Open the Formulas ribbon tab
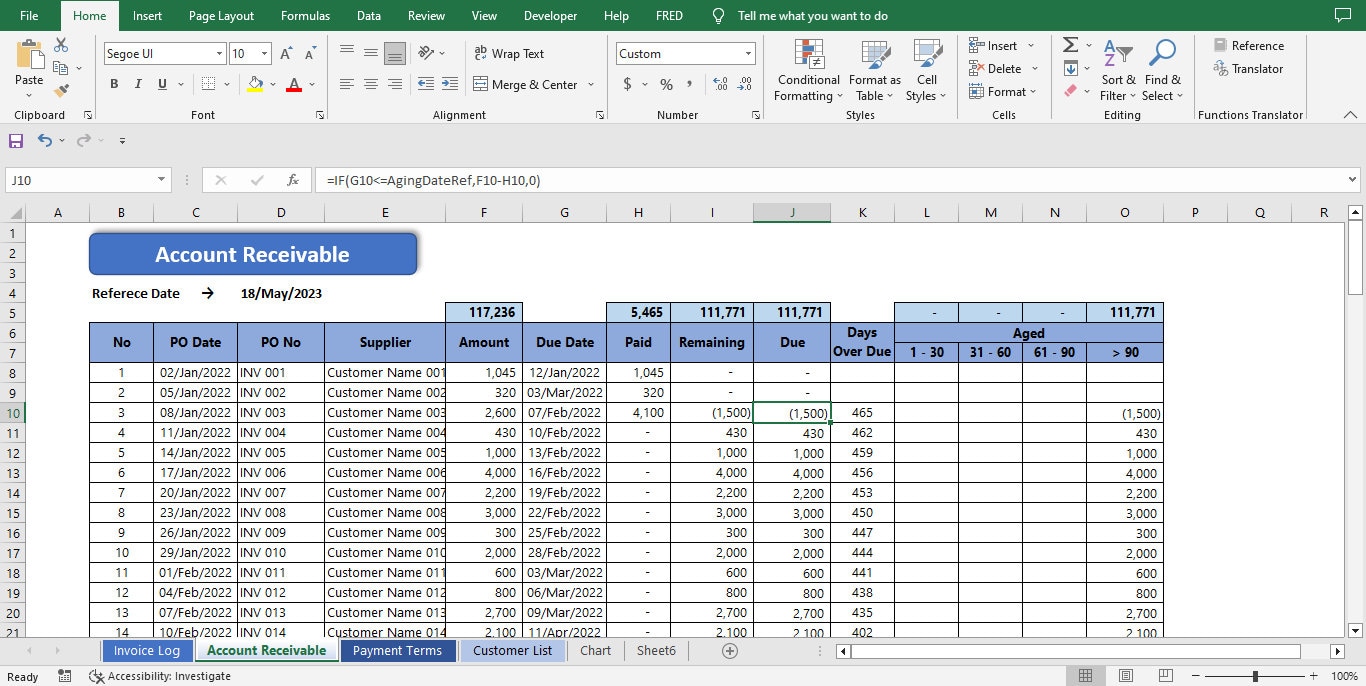 pos(305,16)
